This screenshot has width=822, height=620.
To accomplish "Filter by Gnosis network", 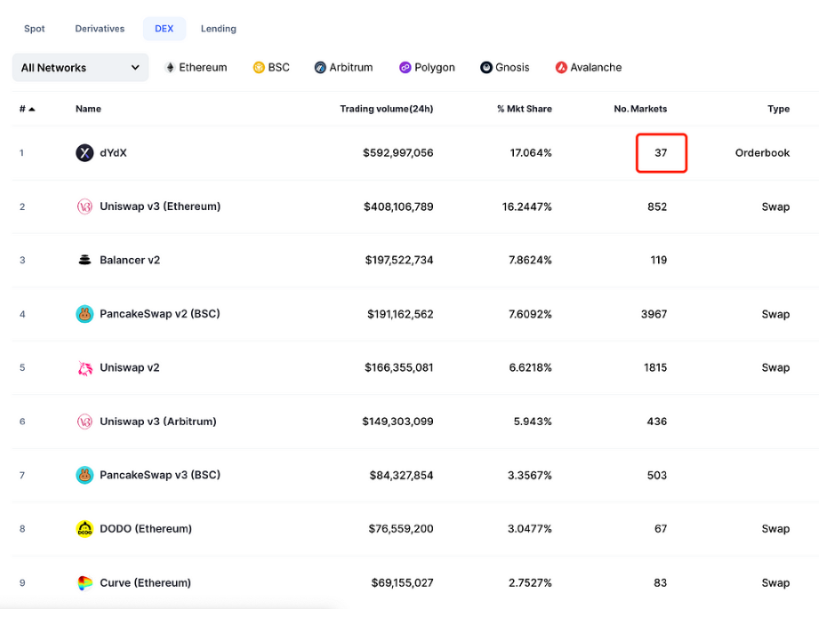I will click(505, 68).
